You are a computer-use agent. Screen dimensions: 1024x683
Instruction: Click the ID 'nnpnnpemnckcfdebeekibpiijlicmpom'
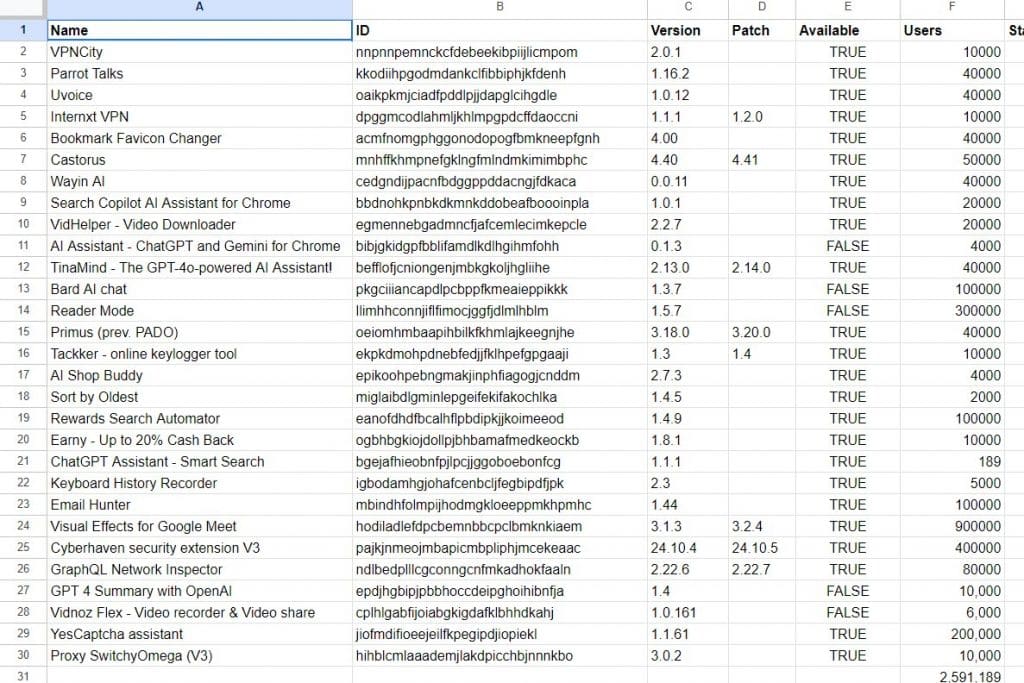pos(500,52)
